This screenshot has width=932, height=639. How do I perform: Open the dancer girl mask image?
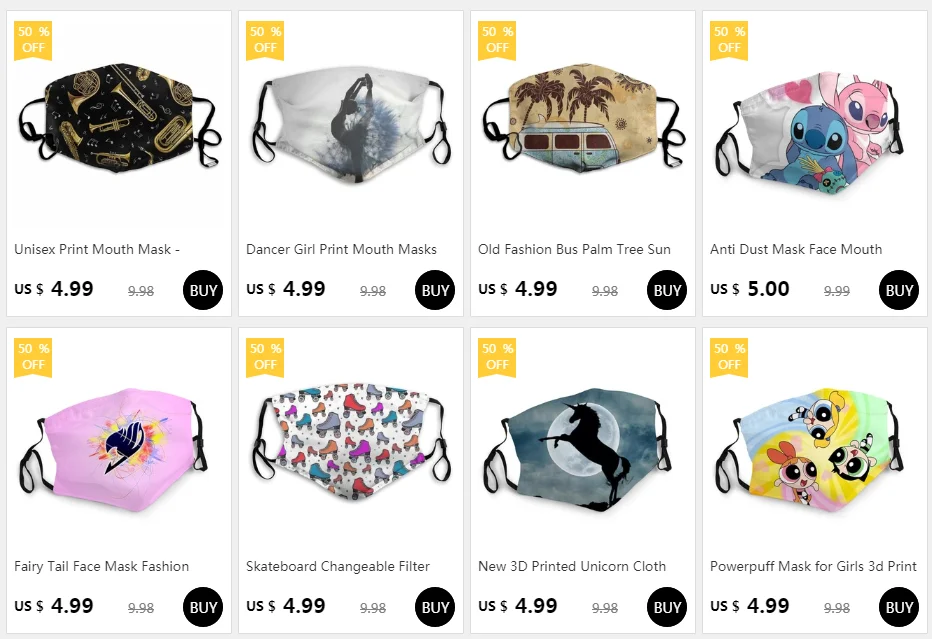352,126
